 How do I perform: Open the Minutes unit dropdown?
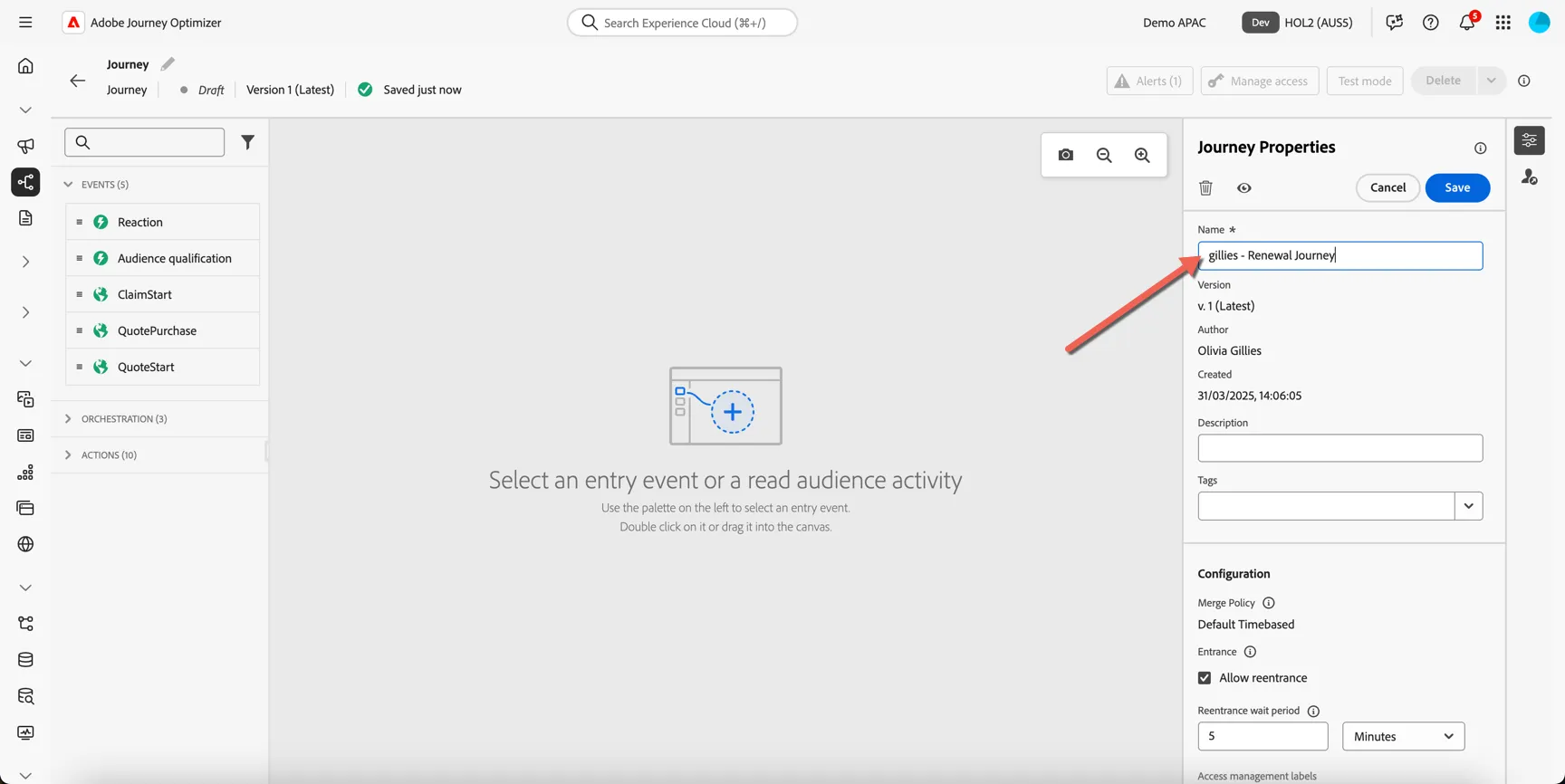click(x=1403, y=736)
